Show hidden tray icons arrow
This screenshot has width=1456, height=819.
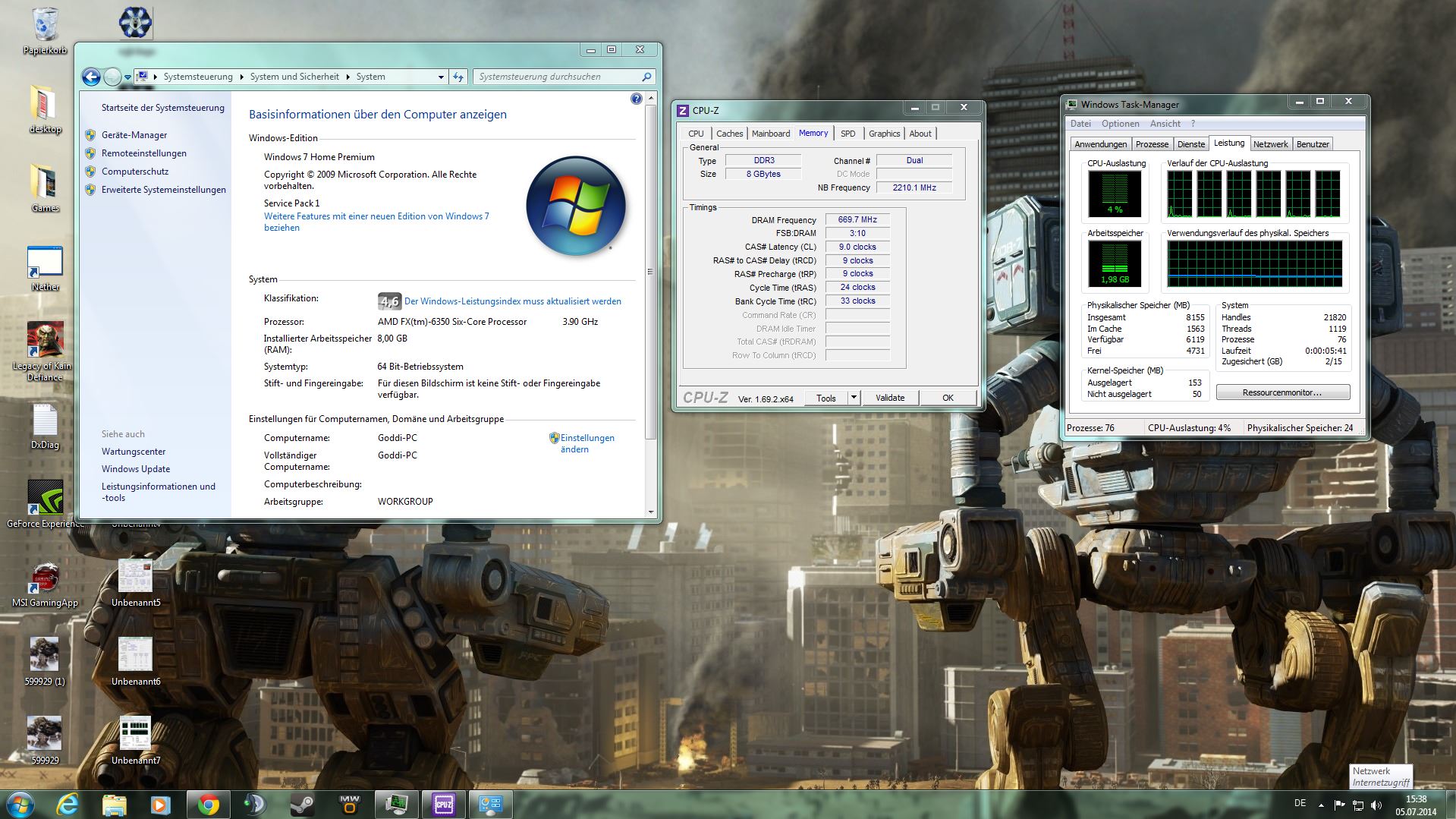tap(1321, 805)
